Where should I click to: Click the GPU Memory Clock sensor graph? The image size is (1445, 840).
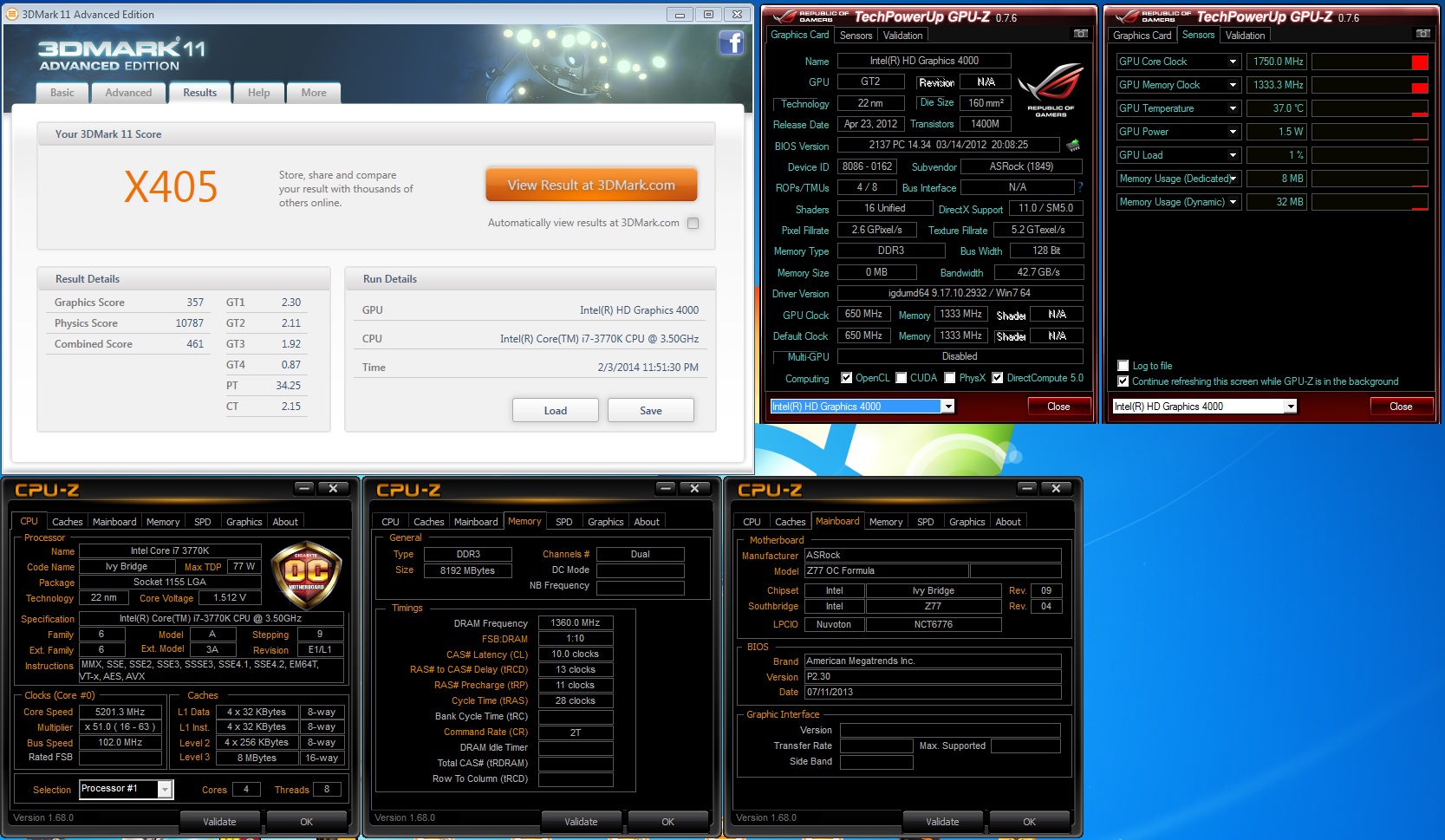pos(1370,85)
